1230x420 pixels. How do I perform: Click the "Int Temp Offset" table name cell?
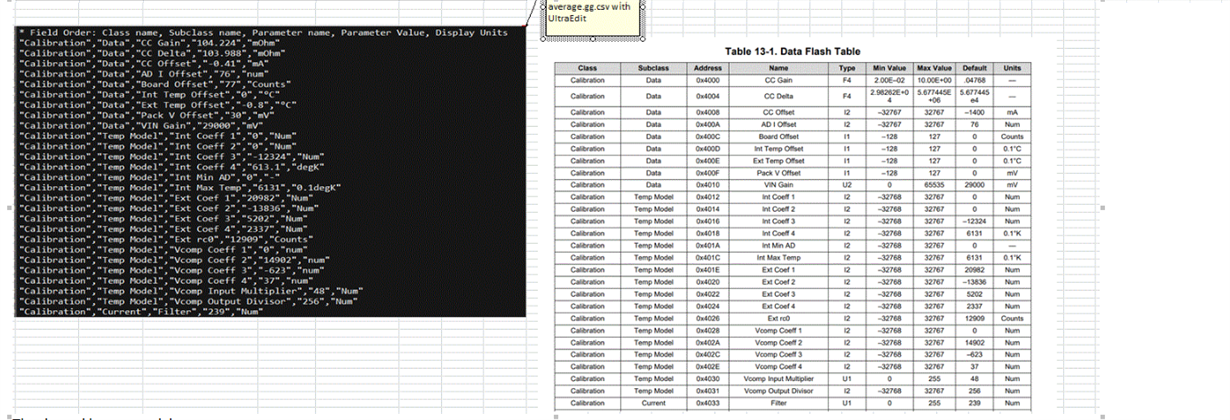(777, 149)
